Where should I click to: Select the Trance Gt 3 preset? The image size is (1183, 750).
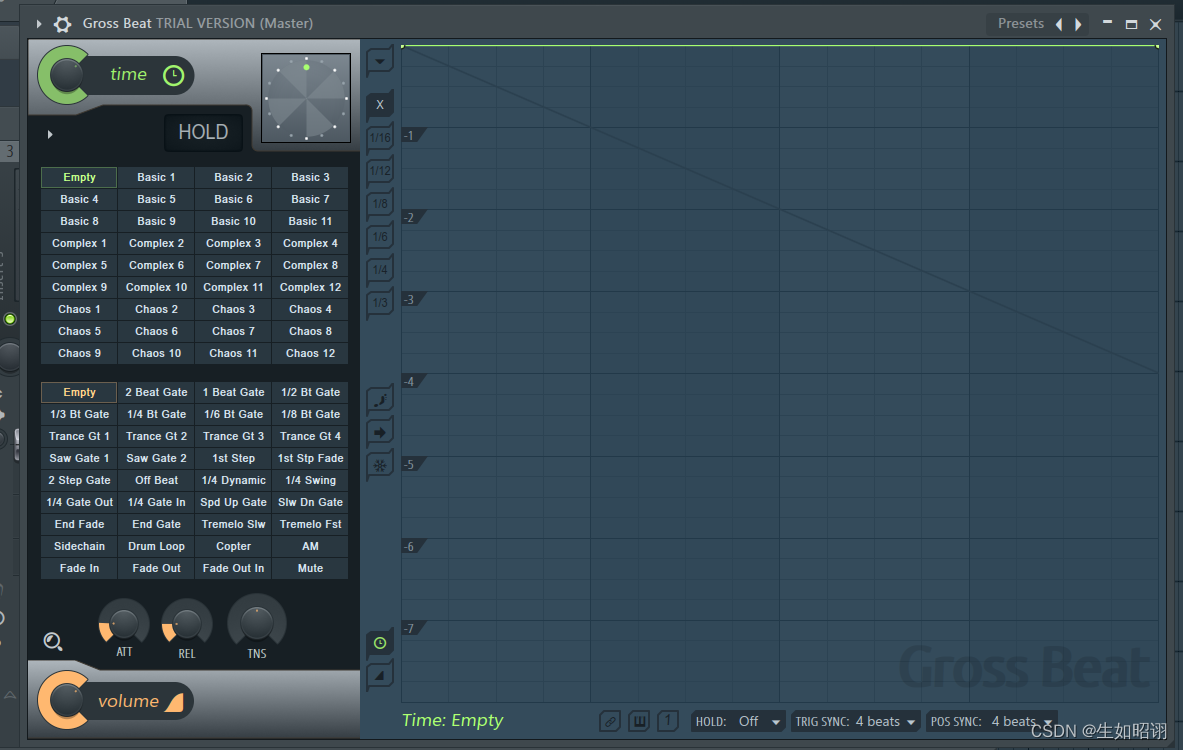233,436
